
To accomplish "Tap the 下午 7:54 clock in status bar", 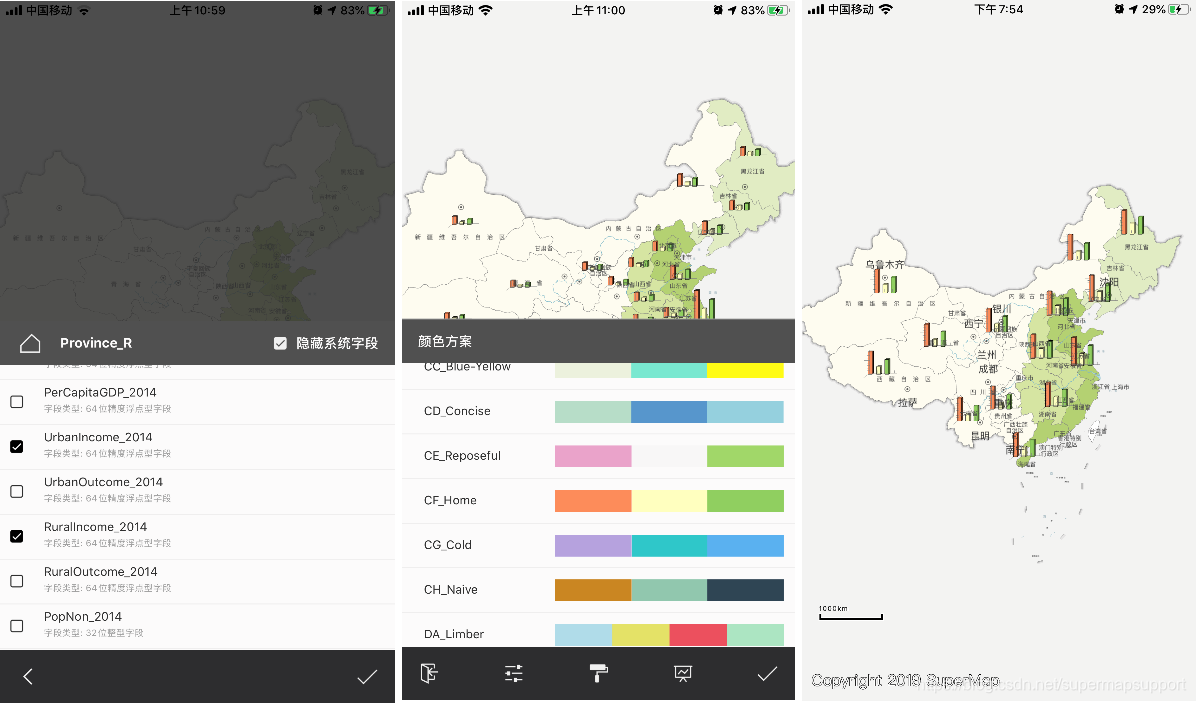I will coord(999,9).
